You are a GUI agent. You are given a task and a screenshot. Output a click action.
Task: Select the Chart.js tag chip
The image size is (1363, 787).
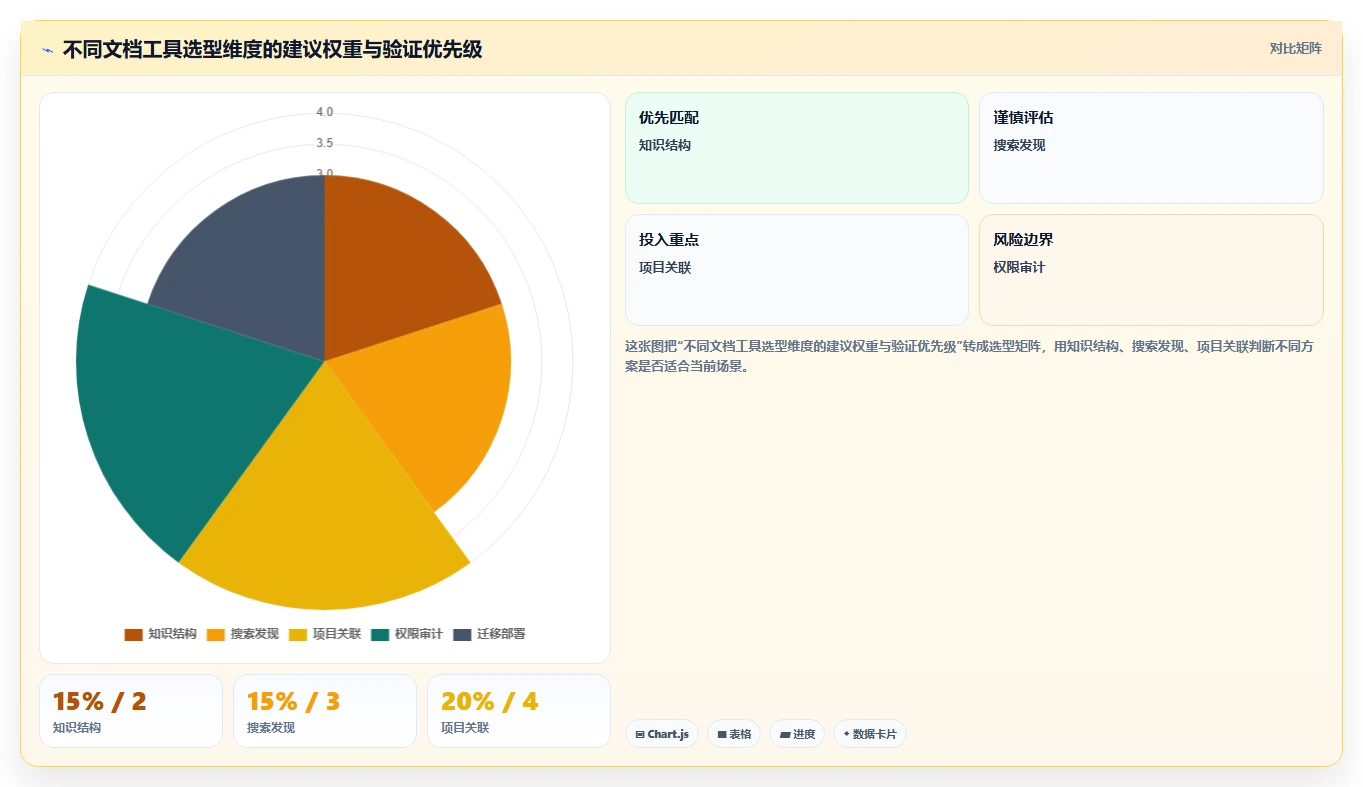click(662, 734)
